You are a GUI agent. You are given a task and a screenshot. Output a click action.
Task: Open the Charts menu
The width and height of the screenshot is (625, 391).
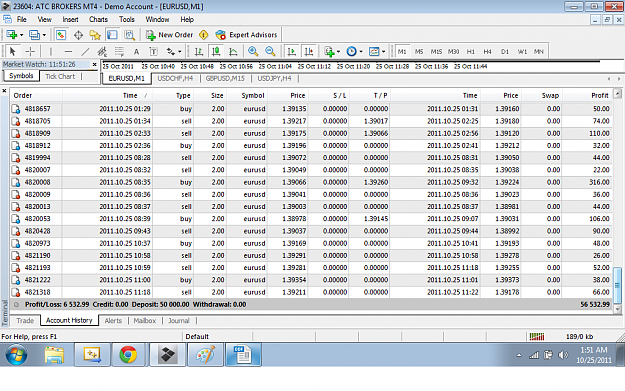(x=98, y=19)
